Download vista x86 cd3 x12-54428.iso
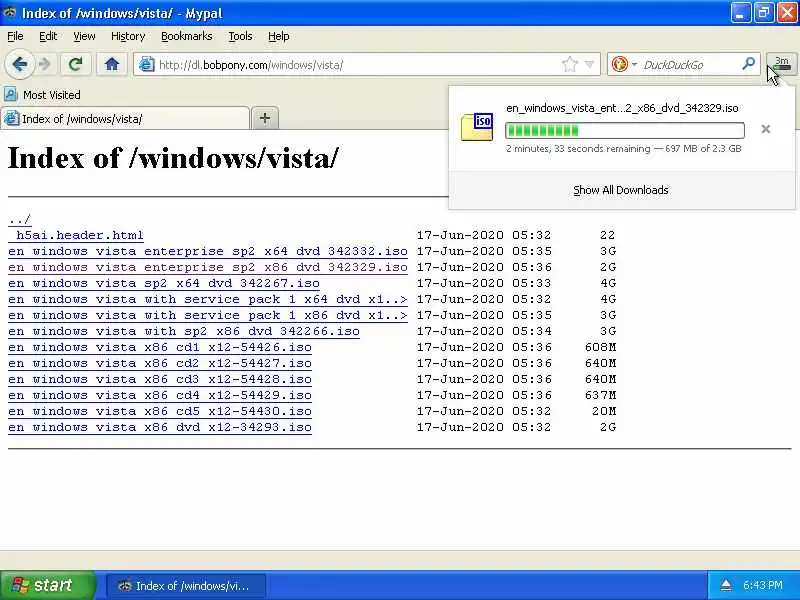Image resolution: width=800 pixels, height=600 pixels. pos(160,380)
